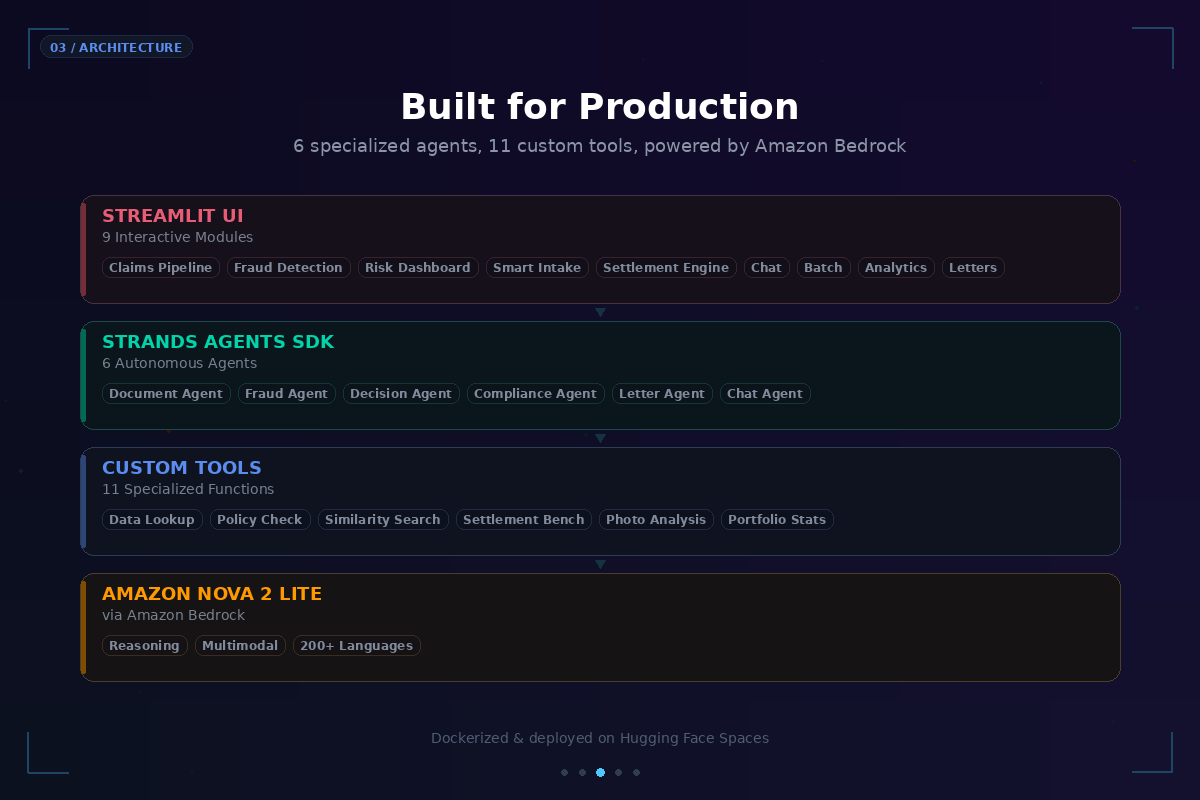This screenshot has width=1200, height=800.
Task: Select the Fraud Agent tag
Action: click(287, 393)
